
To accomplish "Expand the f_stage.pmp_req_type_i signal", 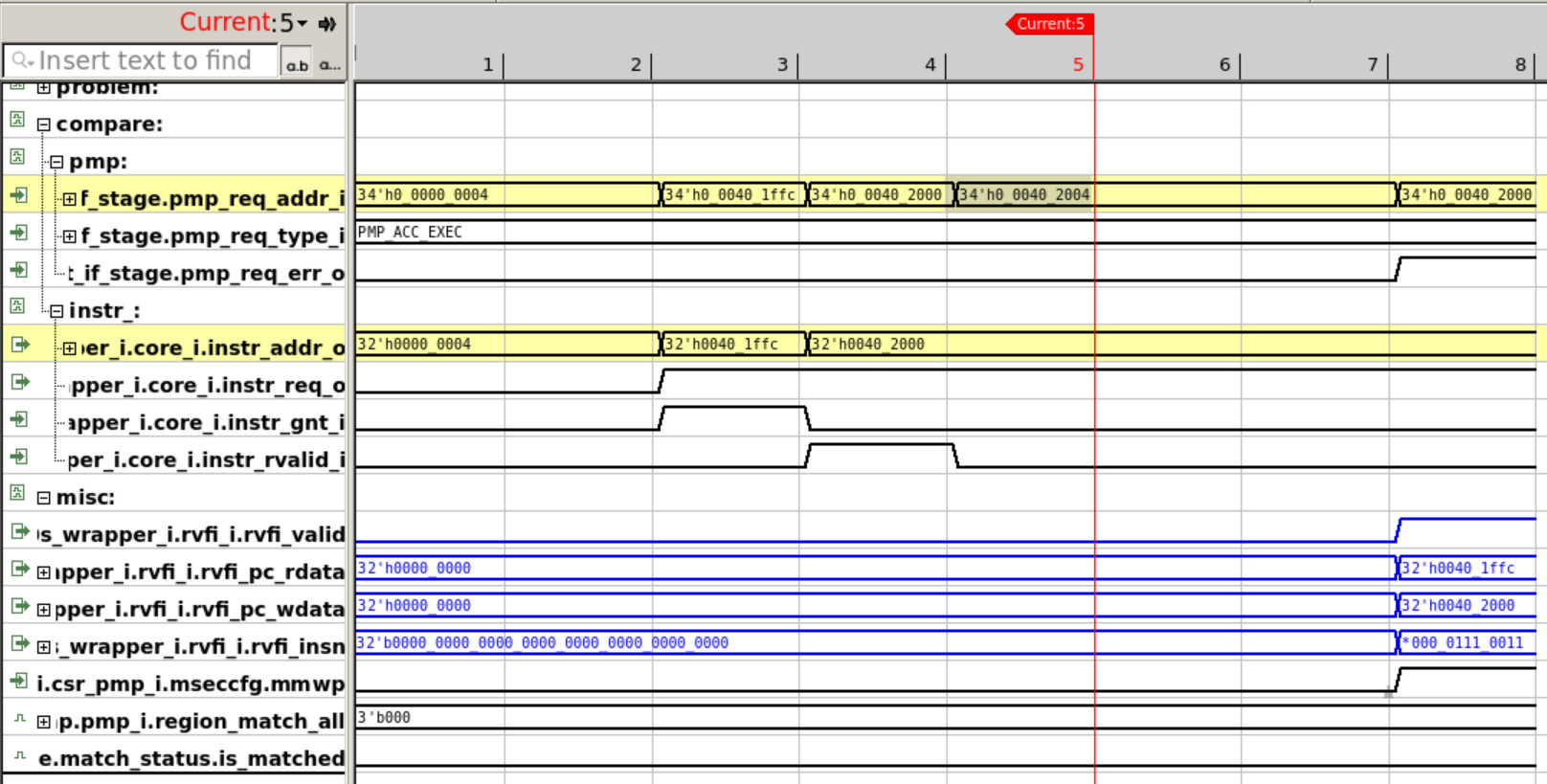I will click(x=69, y=236).
